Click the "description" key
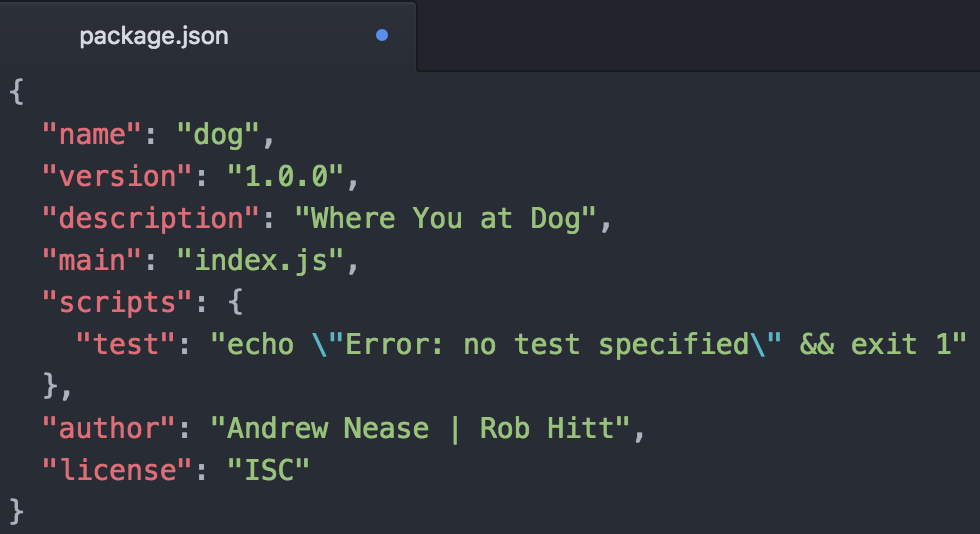 pyautogui.click(x=151, y=218)
